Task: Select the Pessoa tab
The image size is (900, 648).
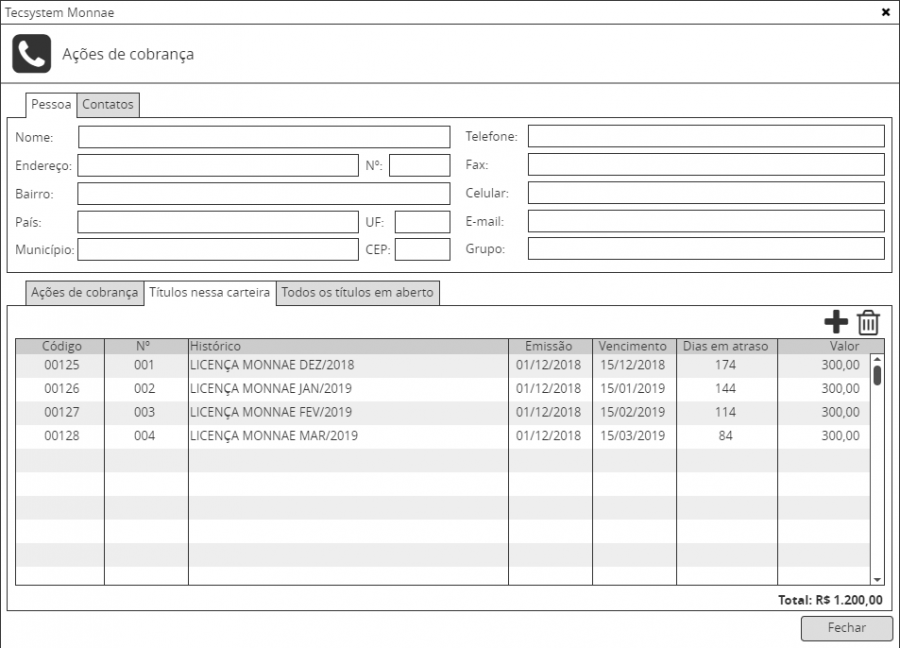Action: [x=51, y=105]
